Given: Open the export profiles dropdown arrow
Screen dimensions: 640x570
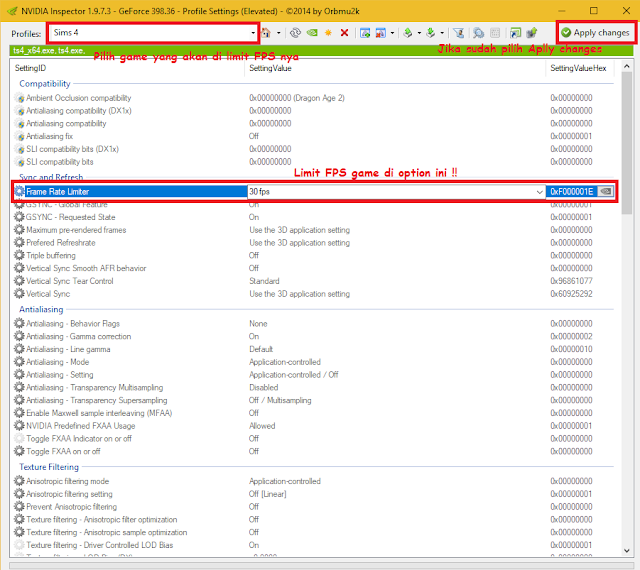Looking at the screenshot, I should pyautogui.click(x=419, y=33).
